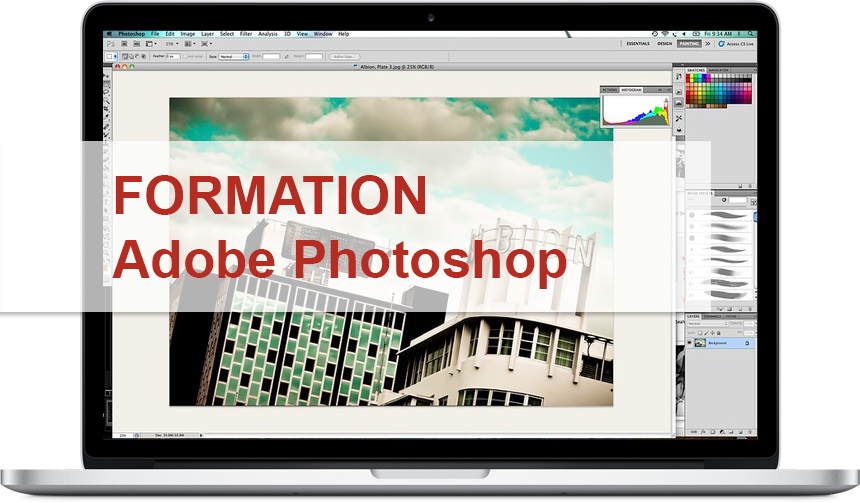
Task: Pick the red swatch in Swatches panel
Action: (x=688, y=76)
